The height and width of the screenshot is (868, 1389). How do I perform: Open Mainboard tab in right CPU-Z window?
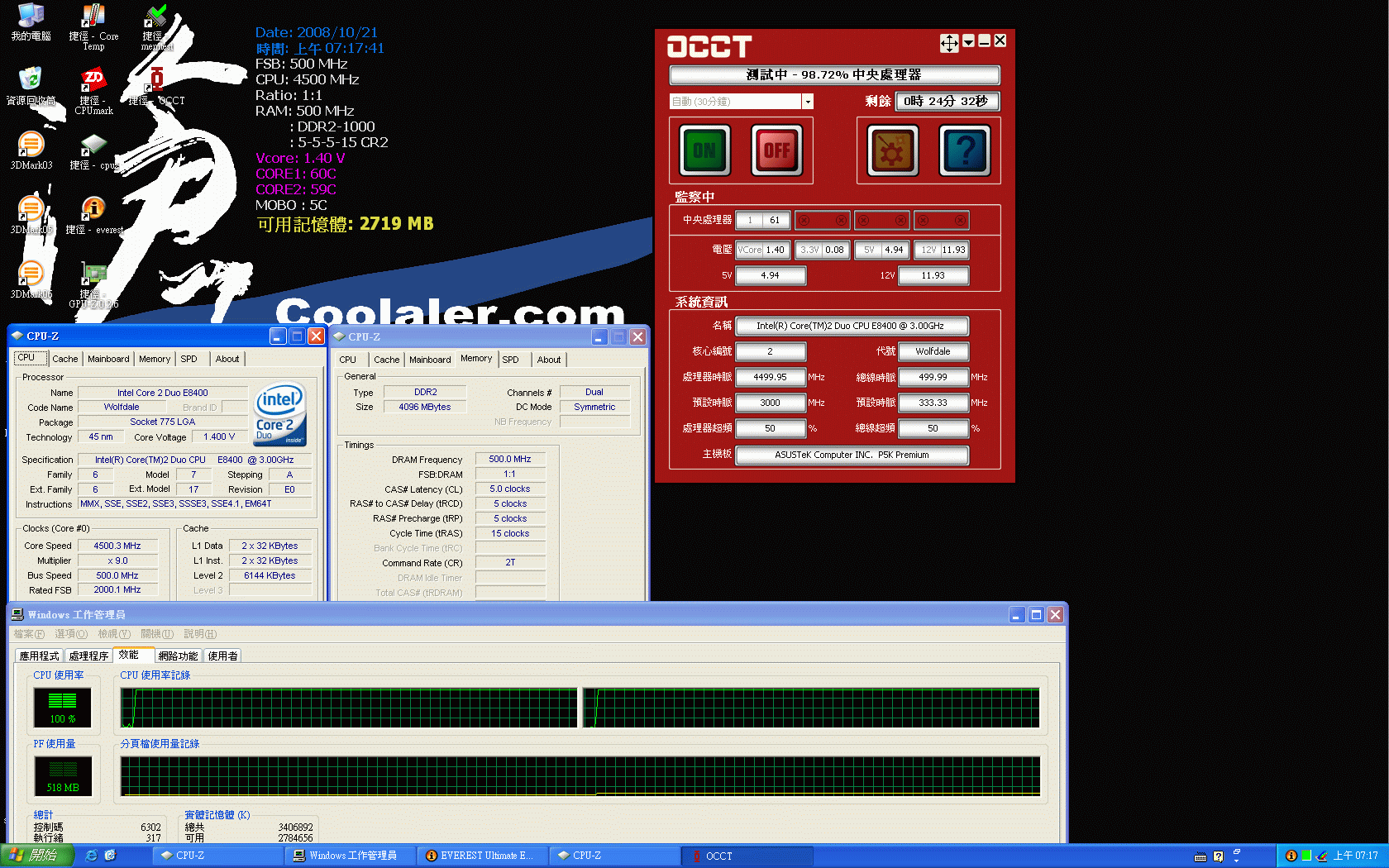[x=430, y=360]
